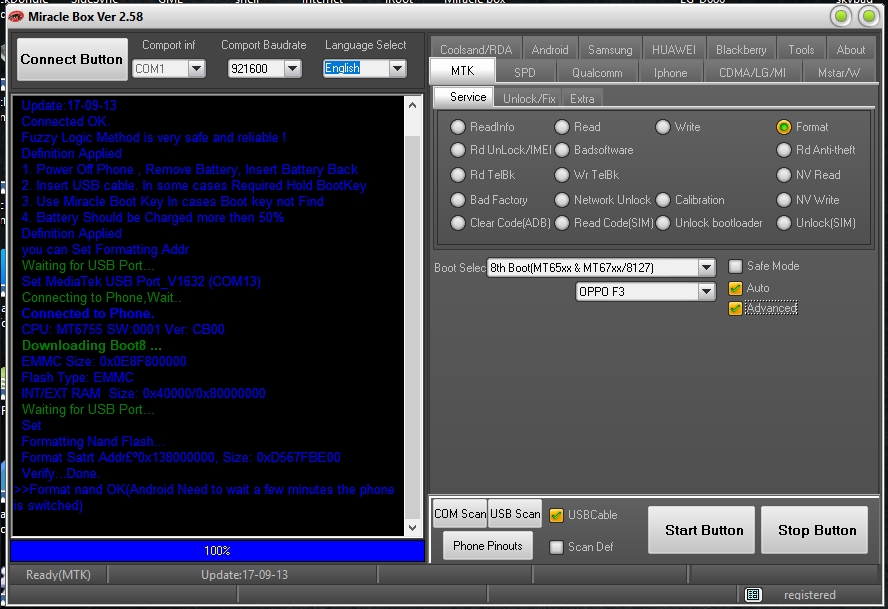Enable the Safe Mode checkbox
Screen dimensions: 888x609
tap(735, 266)
